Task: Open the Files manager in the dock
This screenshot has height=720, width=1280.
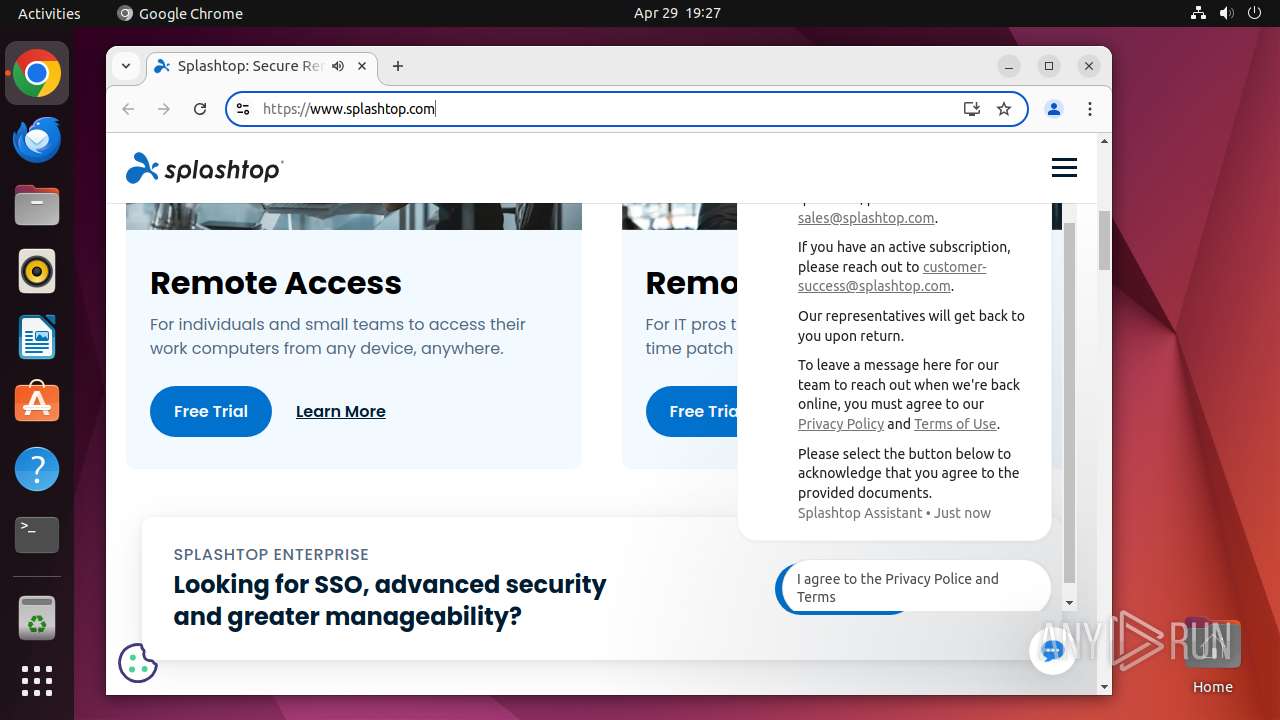Action: tap(37, 206)
